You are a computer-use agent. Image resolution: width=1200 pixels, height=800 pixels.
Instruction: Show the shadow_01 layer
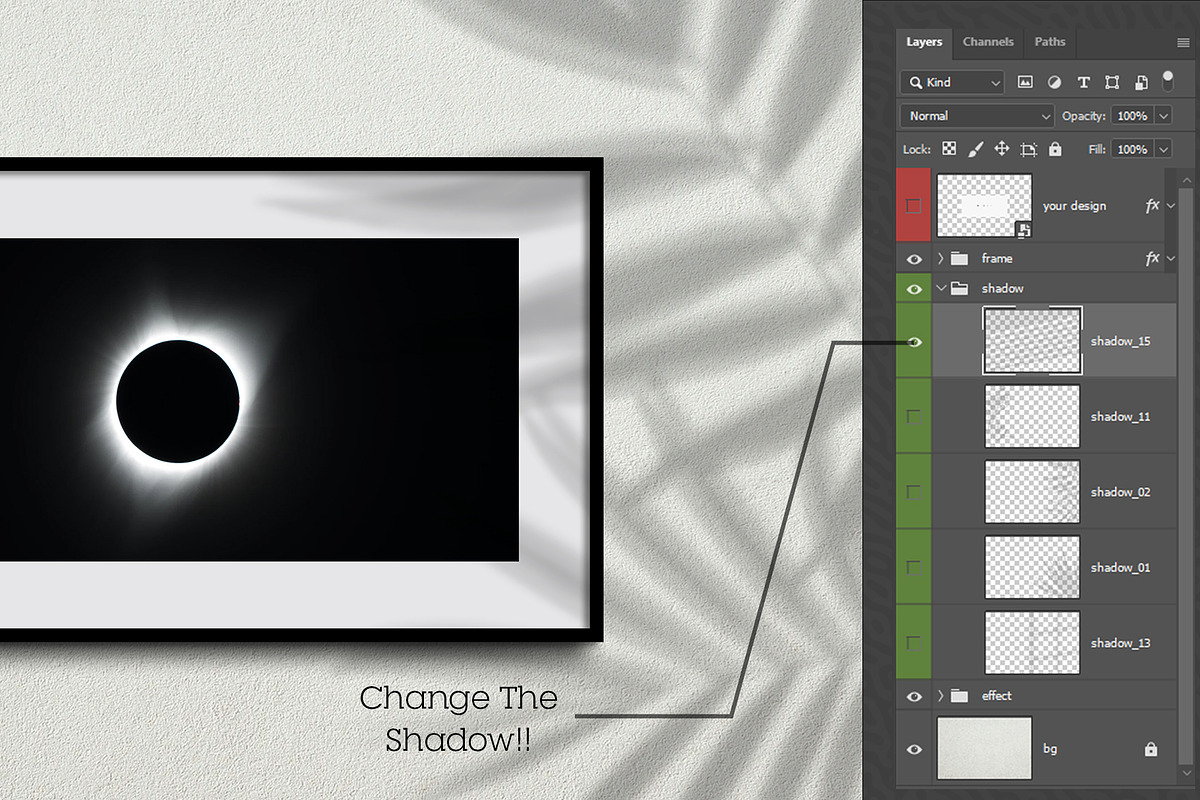(914, 567)
